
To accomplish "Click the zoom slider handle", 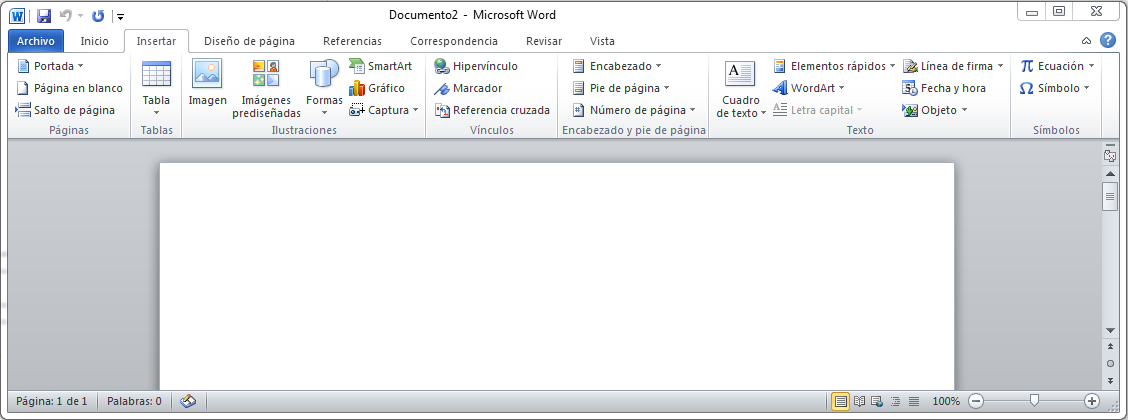I will click(1034, 401).
